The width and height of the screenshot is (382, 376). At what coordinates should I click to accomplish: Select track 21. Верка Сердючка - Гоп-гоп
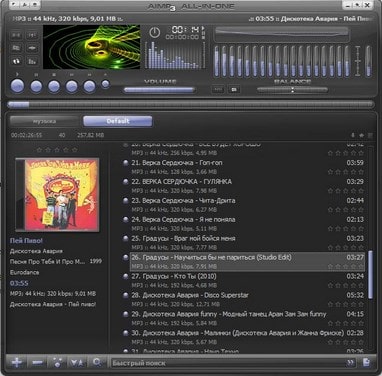point(247,167)
